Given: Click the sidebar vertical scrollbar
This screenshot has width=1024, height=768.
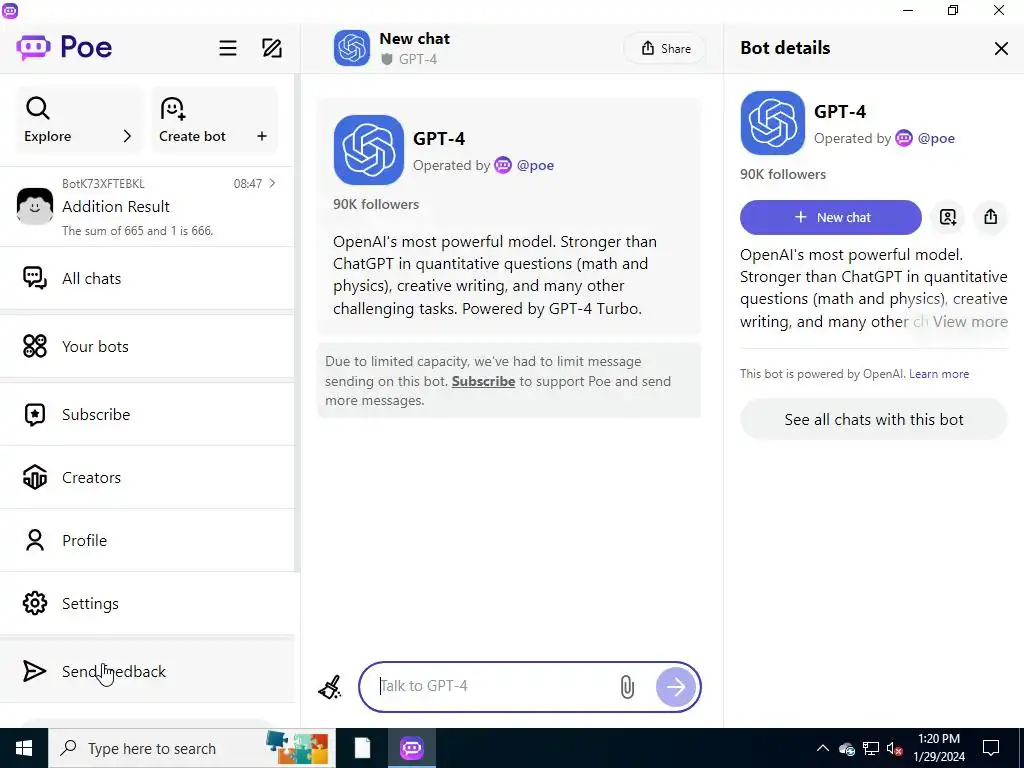Looking at the screenshot, I should click(x=297, y=323).
